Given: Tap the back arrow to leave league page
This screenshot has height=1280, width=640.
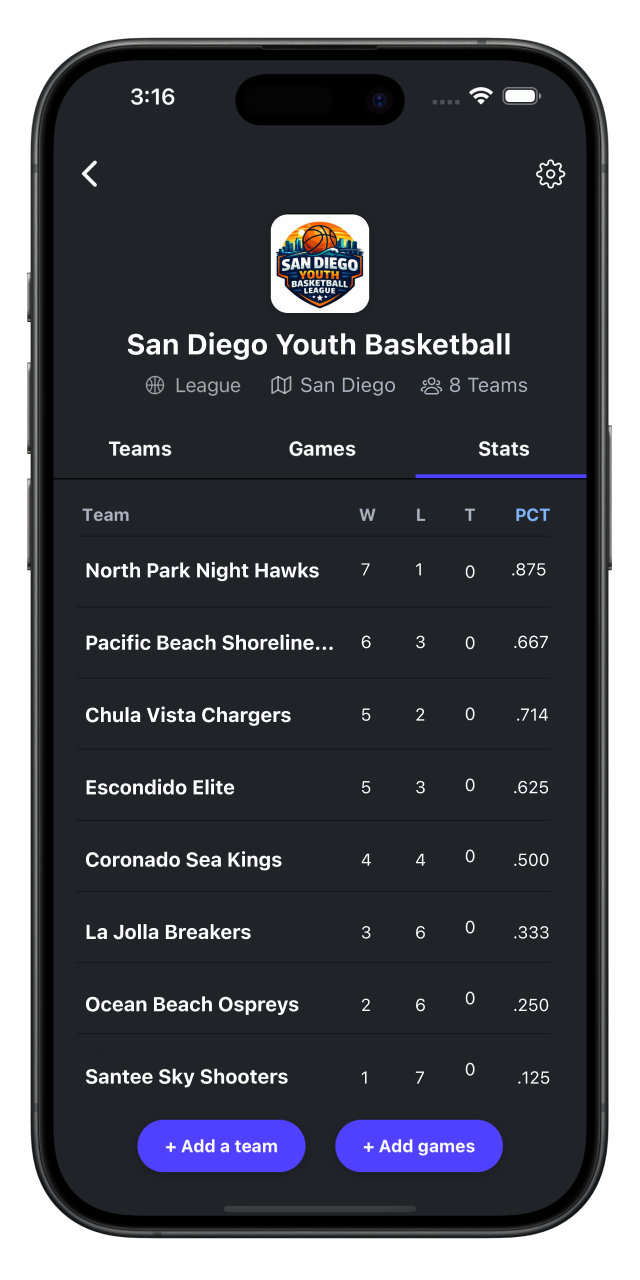Looking at the screenshot, I should coord(89,173).
